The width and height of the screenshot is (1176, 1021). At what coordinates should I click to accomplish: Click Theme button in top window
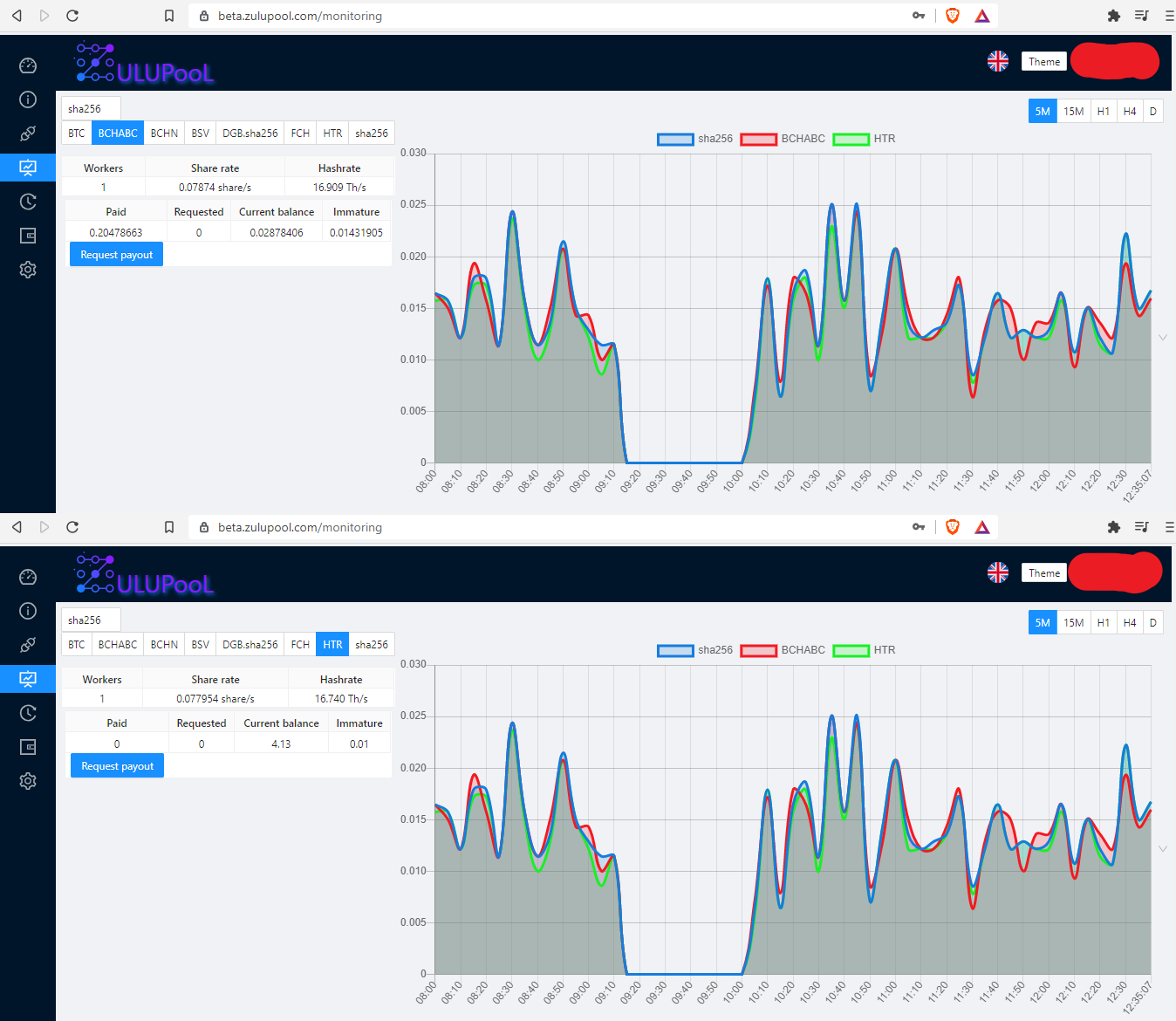coord(1044,61)
